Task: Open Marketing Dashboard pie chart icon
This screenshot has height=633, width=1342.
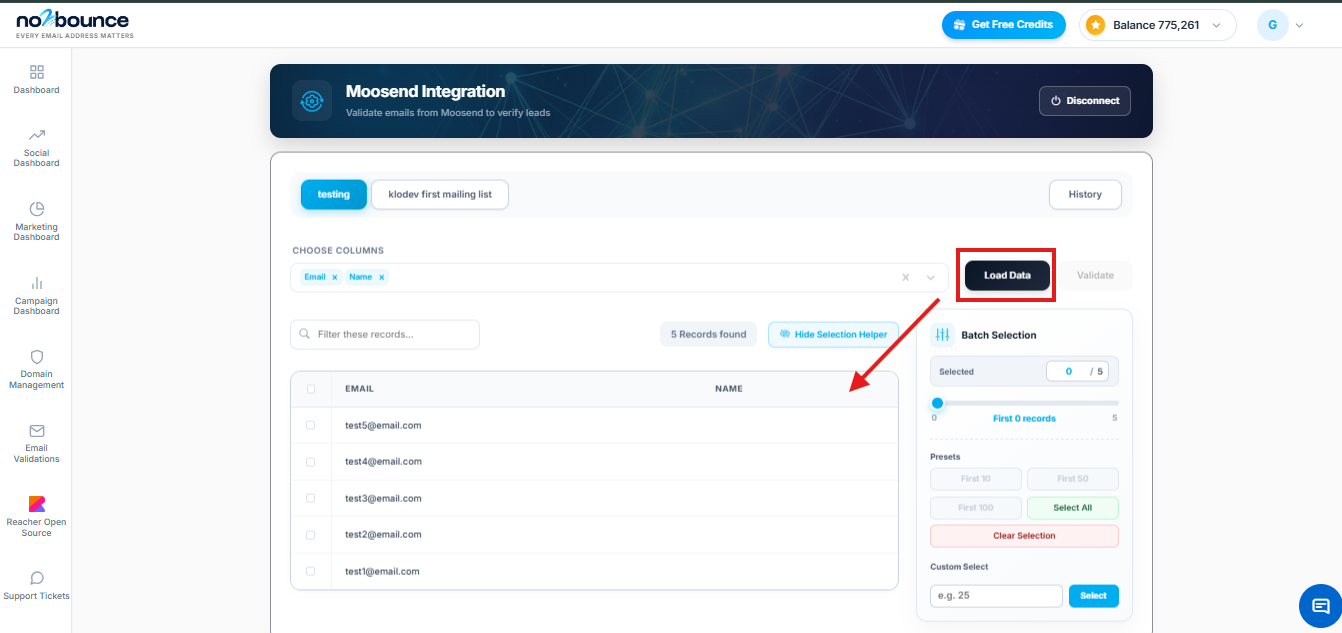Action: click(x=37, y=209)
